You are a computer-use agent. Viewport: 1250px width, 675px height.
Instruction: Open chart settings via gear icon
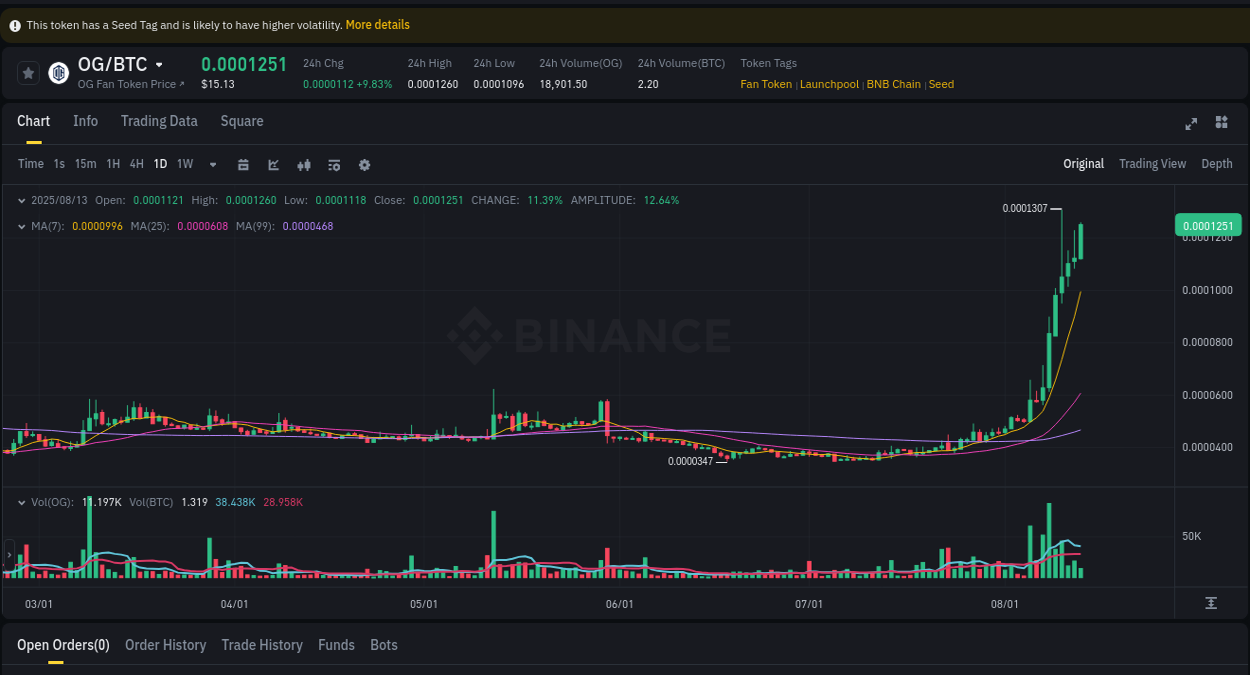(364, 164)
